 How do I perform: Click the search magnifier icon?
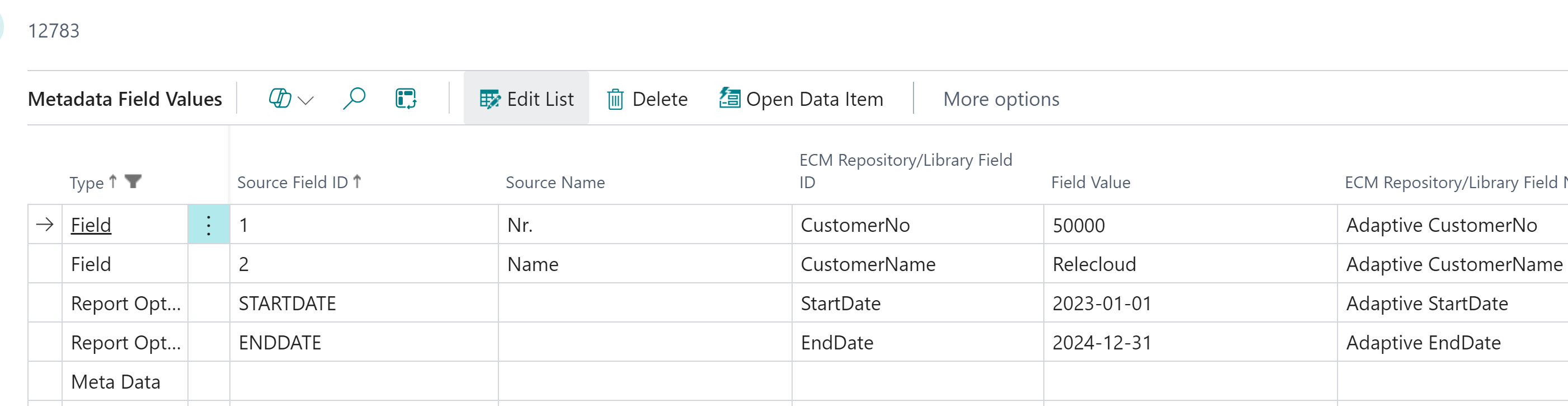pos(354,99)
